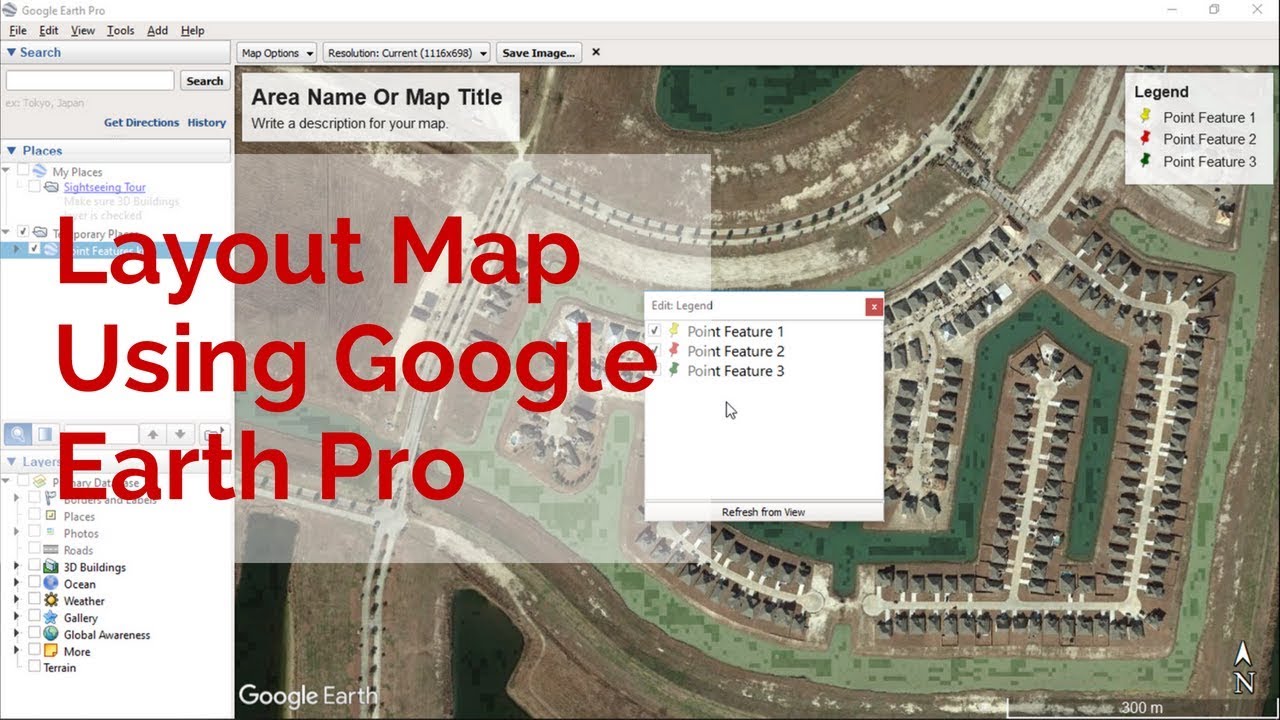
Task: Click the Primary Database layers icon
Action: [40, 482]
